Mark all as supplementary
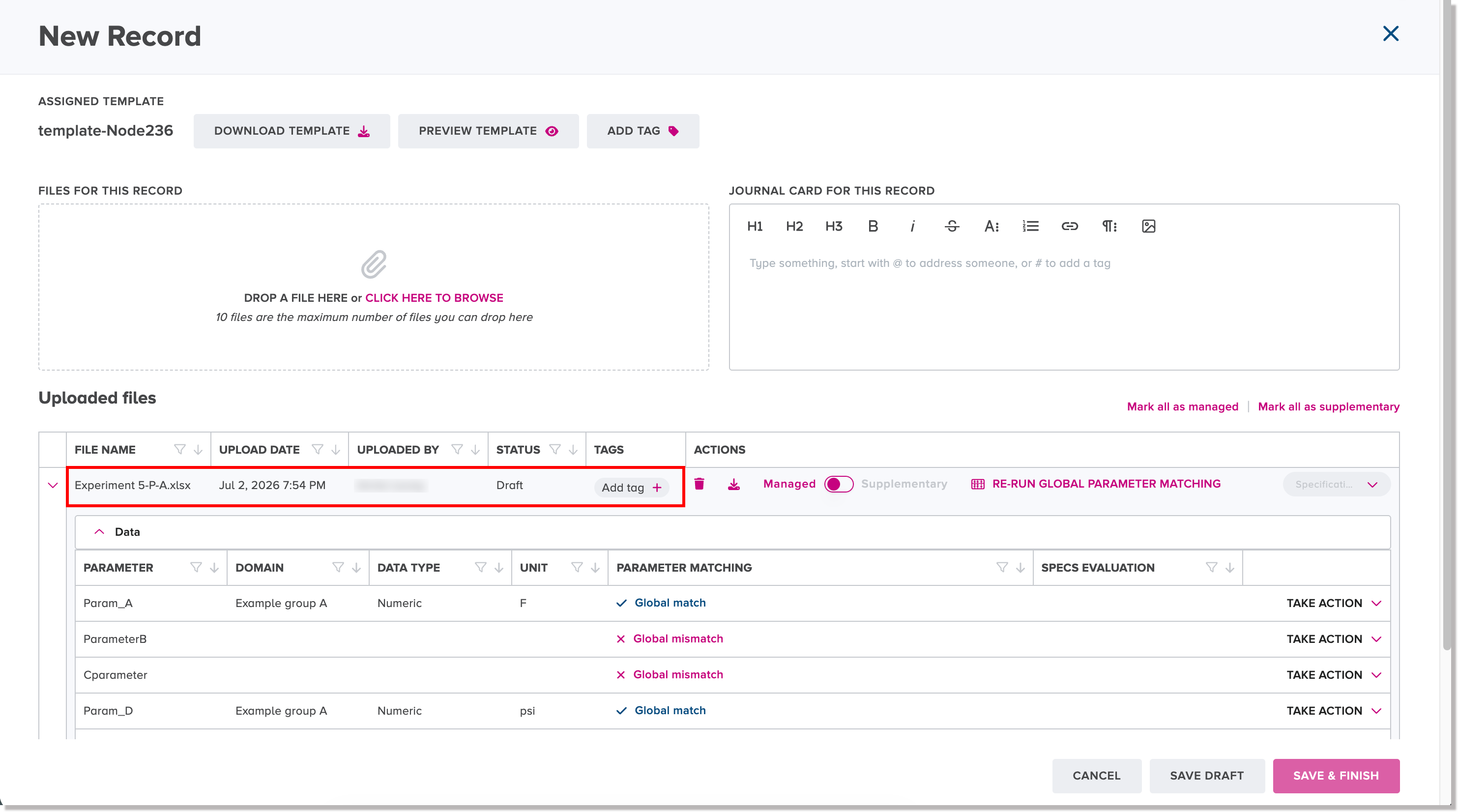Viewport: 1458px width, 812px height. [x=1328, y=407]
